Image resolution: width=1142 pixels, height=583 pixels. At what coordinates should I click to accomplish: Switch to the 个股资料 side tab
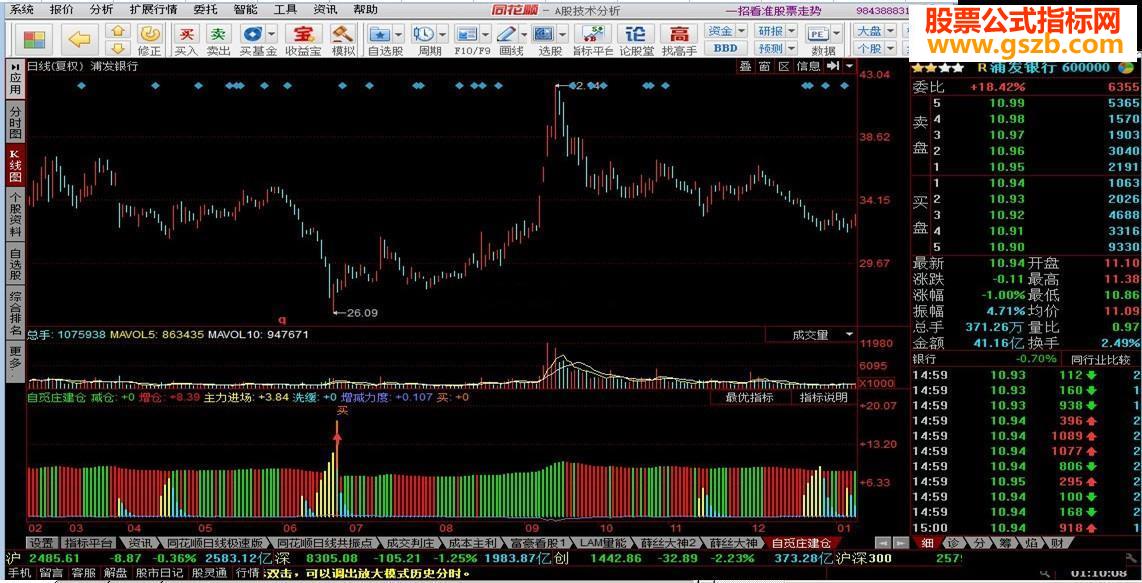[15, 215]
